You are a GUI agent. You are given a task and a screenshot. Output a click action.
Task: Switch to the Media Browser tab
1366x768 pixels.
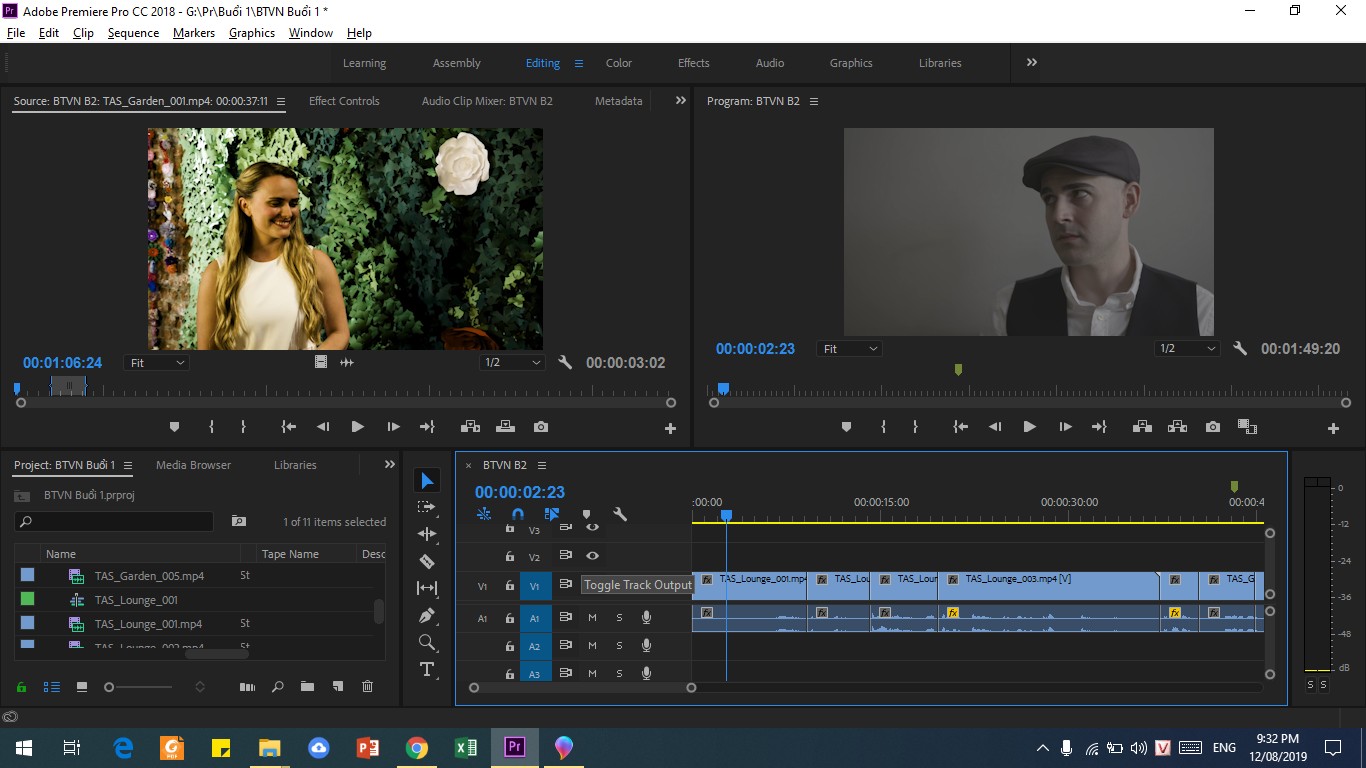193,465
